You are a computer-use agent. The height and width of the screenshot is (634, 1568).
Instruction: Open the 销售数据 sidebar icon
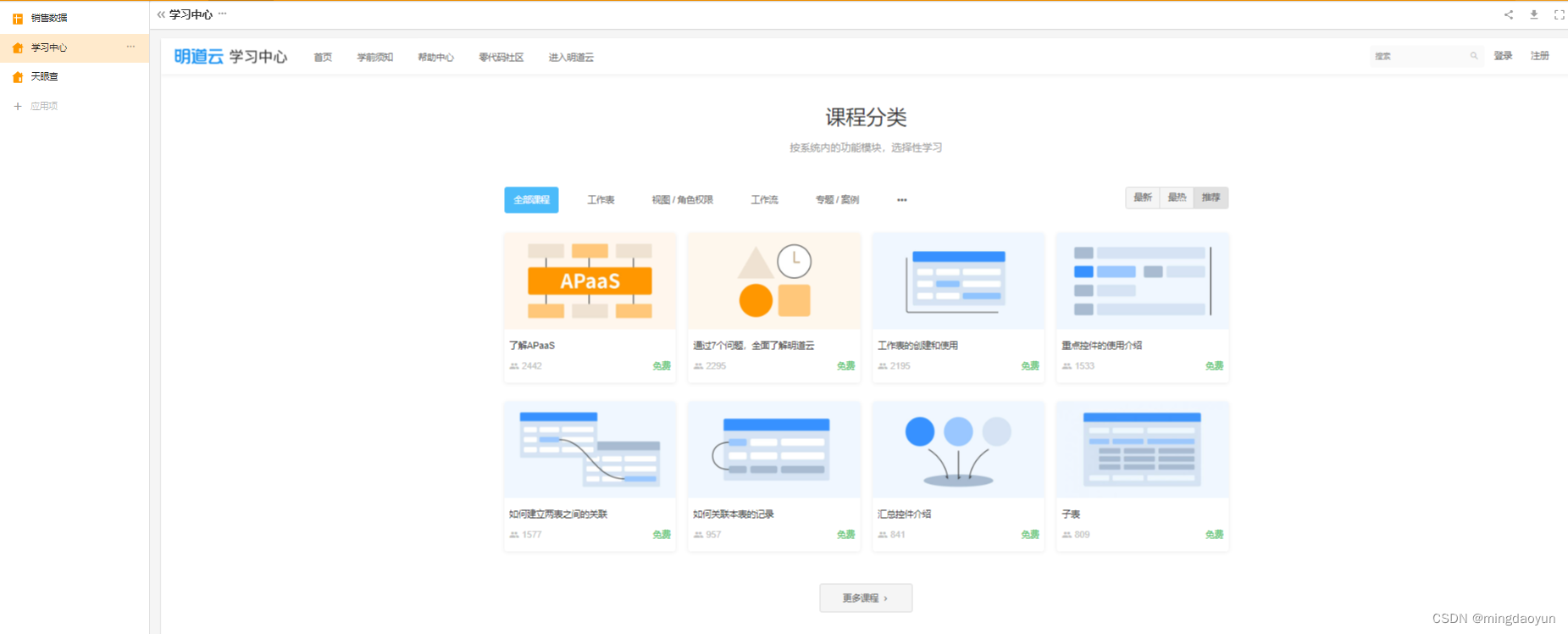[18, 18]
